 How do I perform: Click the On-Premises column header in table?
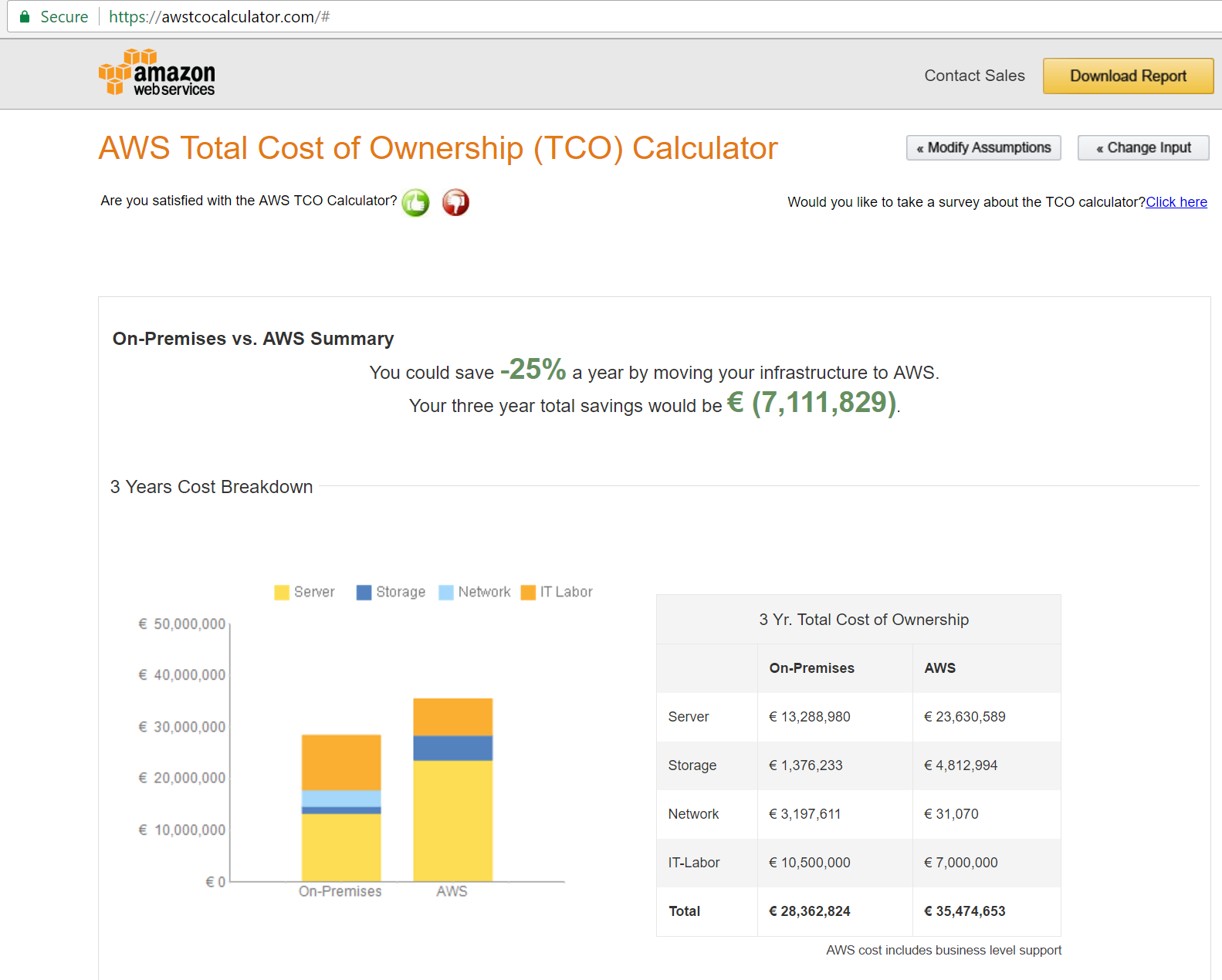pyautogui.click(x=811, y=668)
